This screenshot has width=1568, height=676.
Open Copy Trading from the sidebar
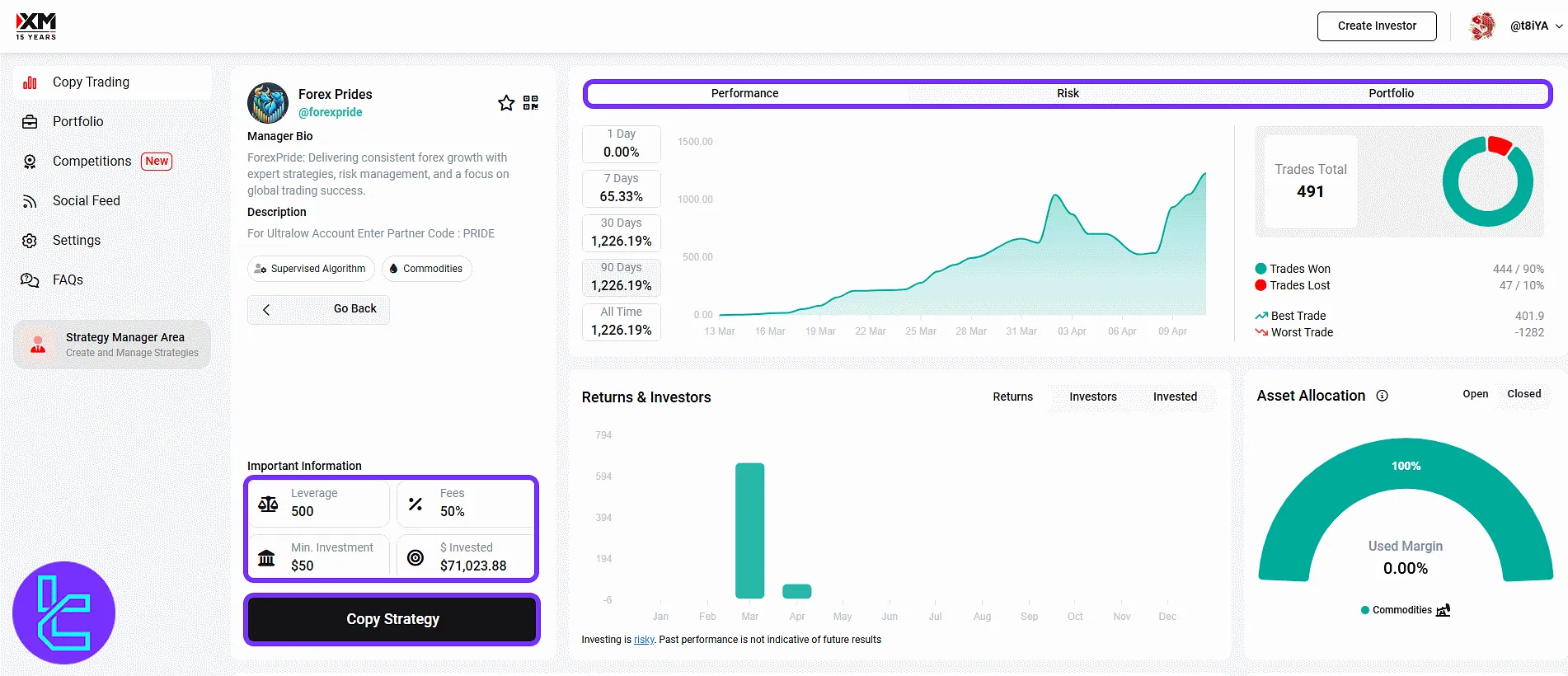tap(112, 82)
